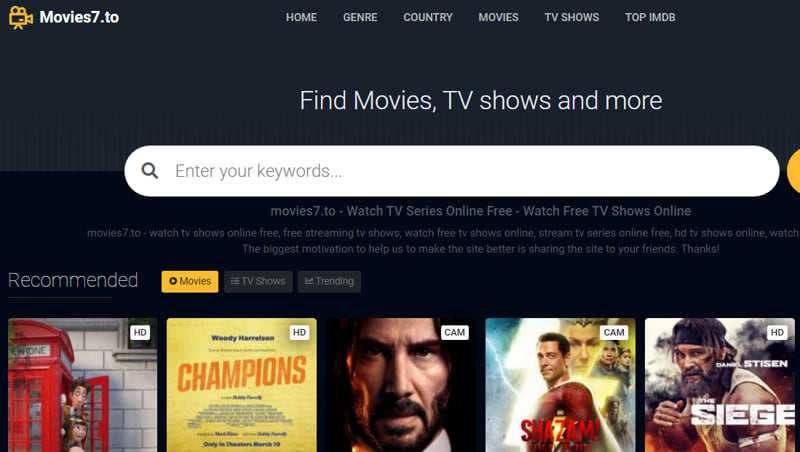The image size is (800, 452).
Task: Click the HD badge on Champions poster
Action: coord(299,333)
